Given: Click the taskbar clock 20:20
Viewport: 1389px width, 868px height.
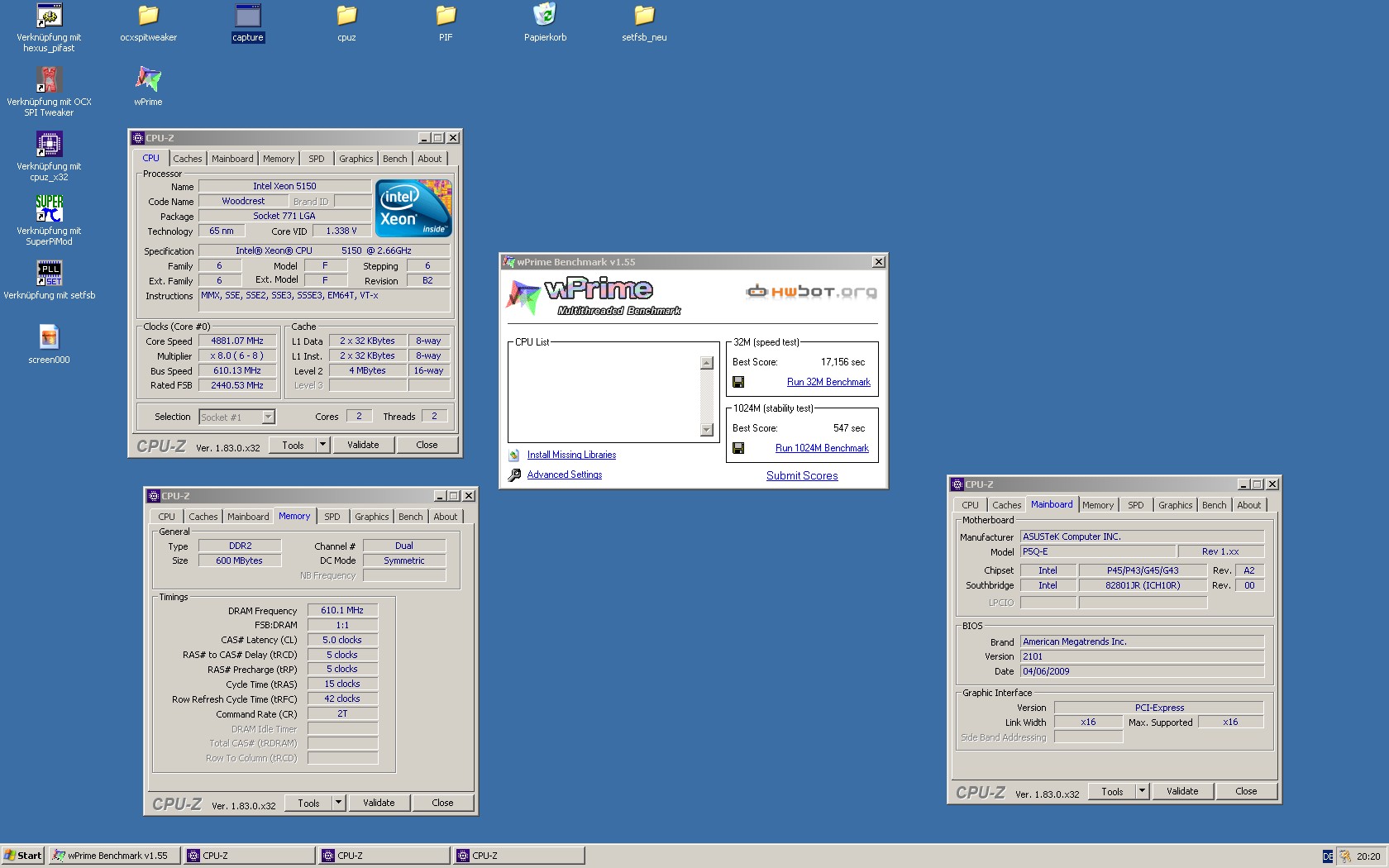Looking at the screenshot, I should coord(1368,856).
